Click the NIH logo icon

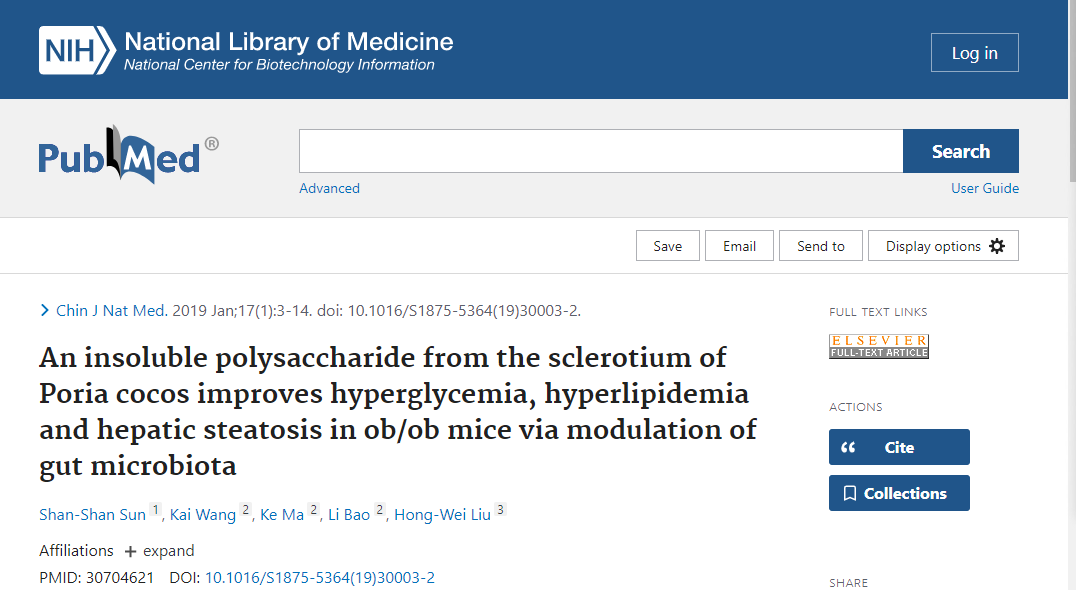[77, 51]
